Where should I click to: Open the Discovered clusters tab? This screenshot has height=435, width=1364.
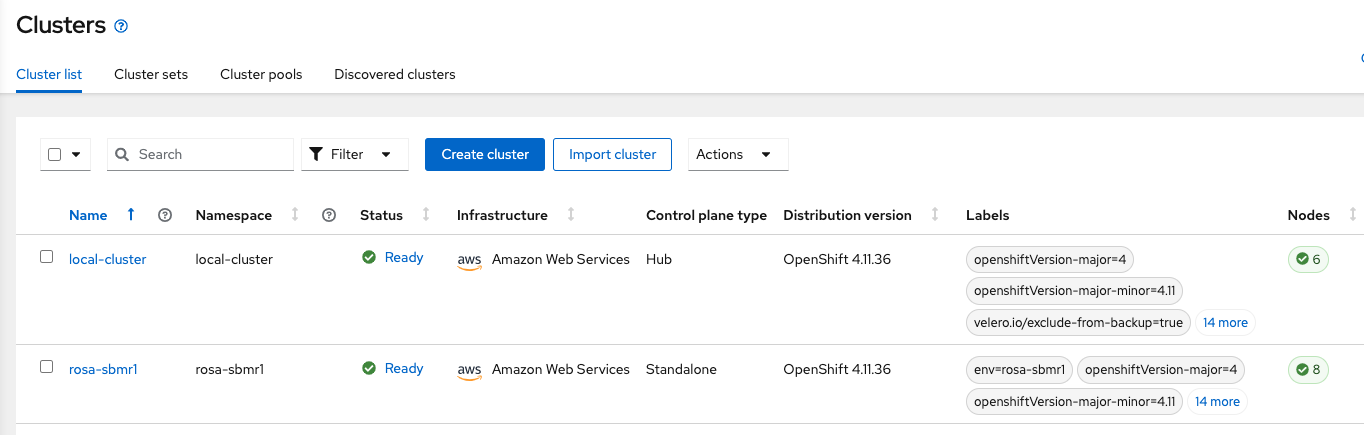tap(394, 74)
